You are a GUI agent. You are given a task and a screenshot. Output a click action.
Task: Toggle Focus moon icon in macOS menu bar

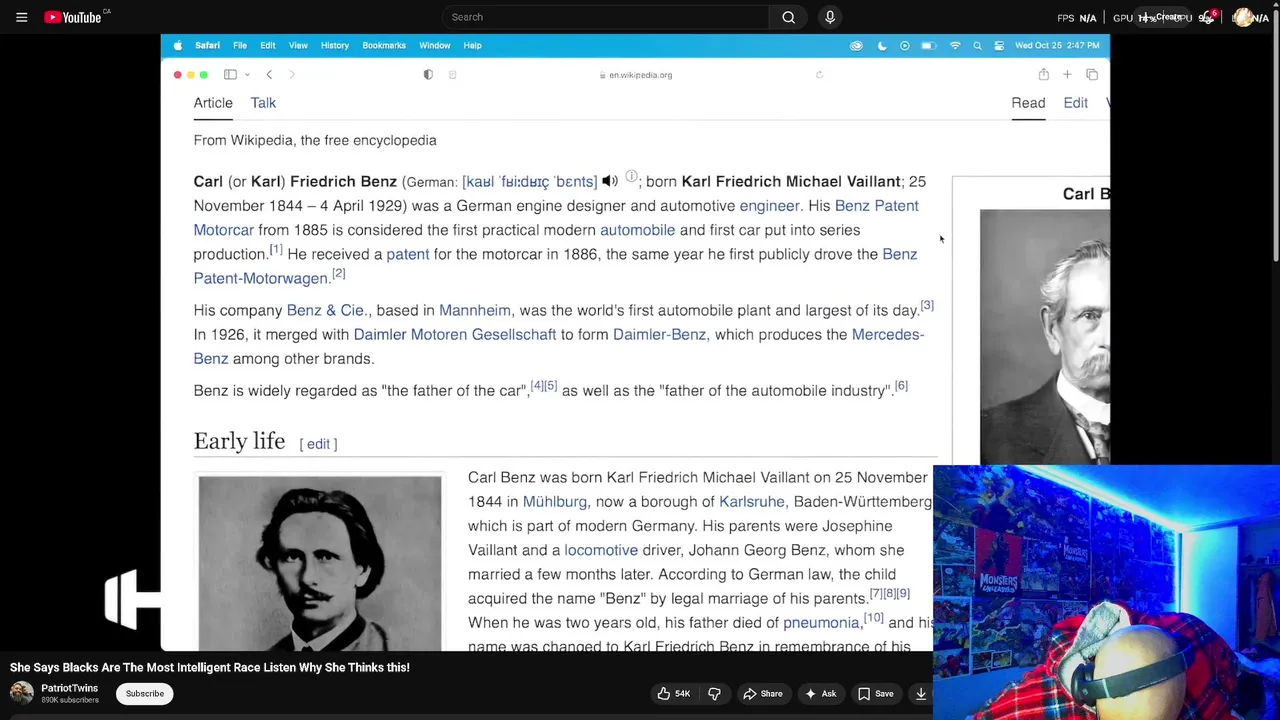click(881, 45)
